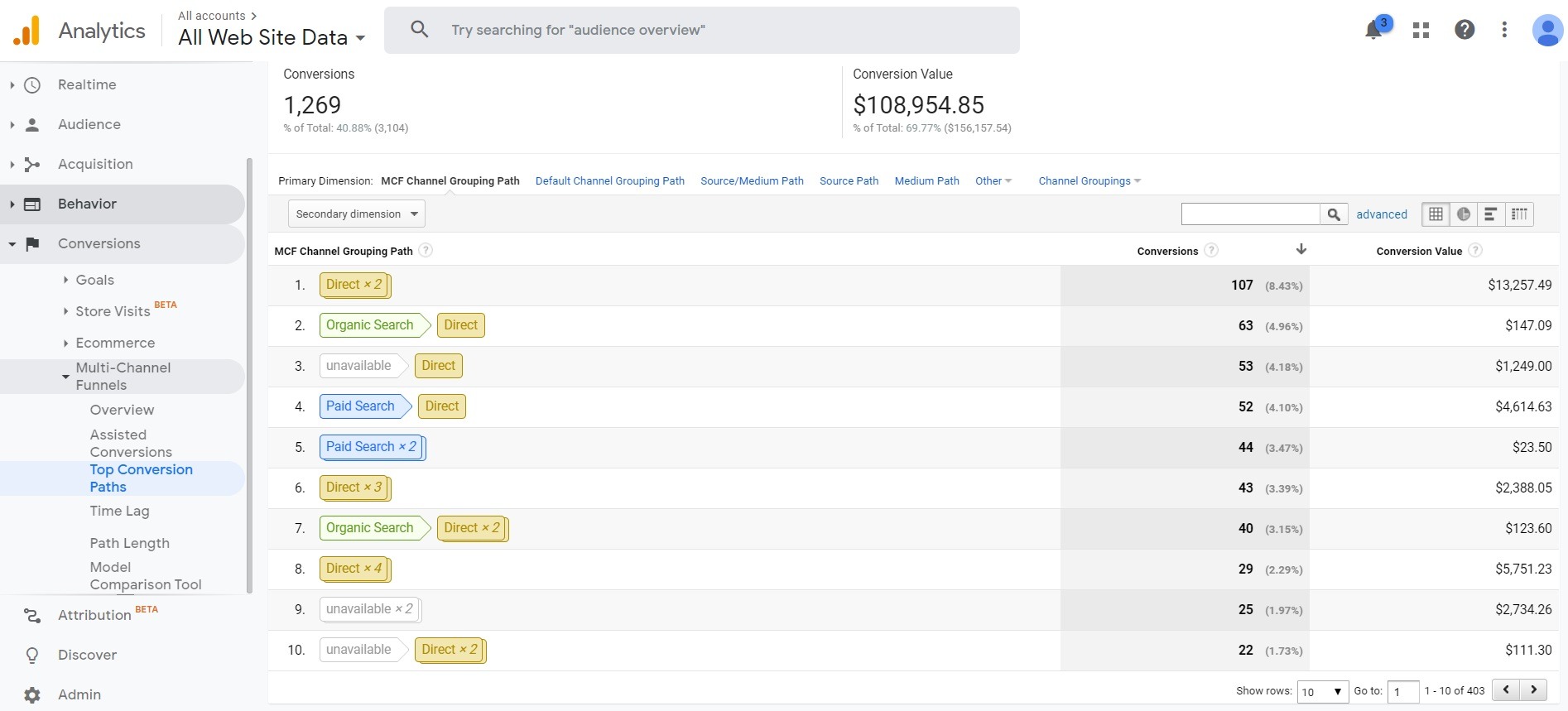Click the $13,257.49 conversion value
Viewport: 1568px width, 711px height.
pos(1519,286)
